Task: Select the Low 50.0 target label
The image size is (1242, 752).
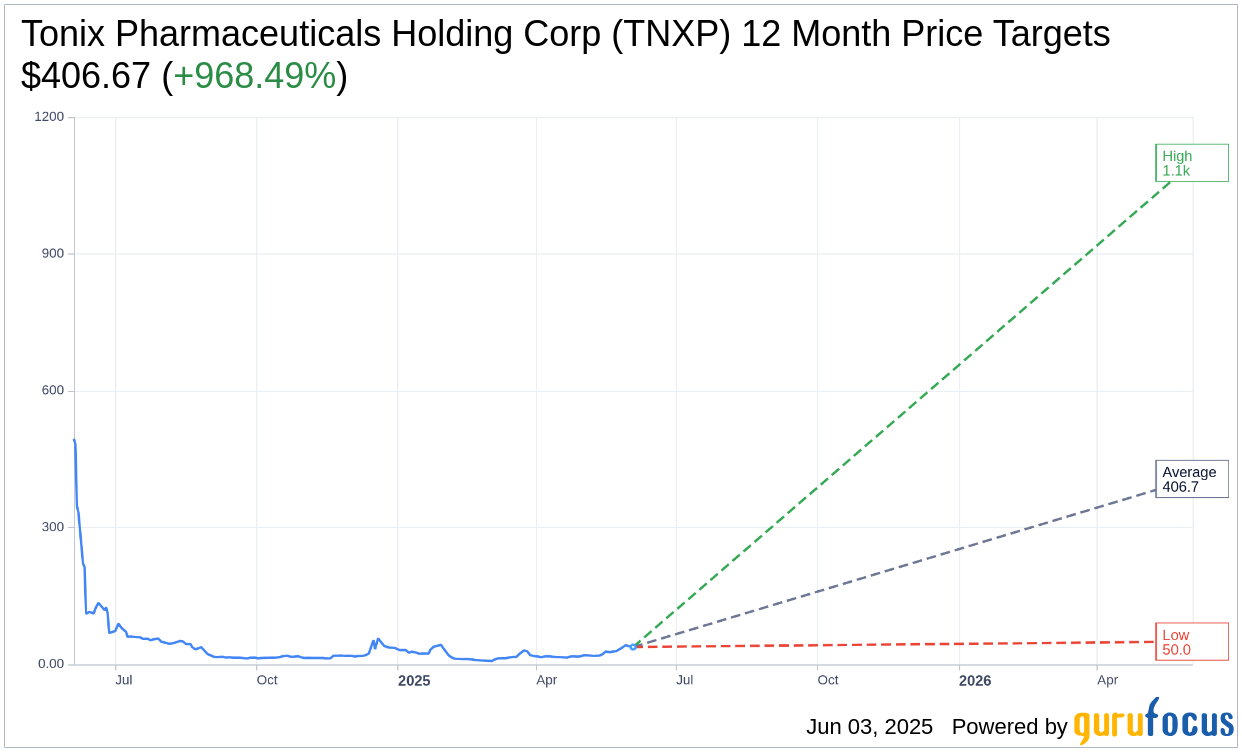Action: pos(1191,642)
